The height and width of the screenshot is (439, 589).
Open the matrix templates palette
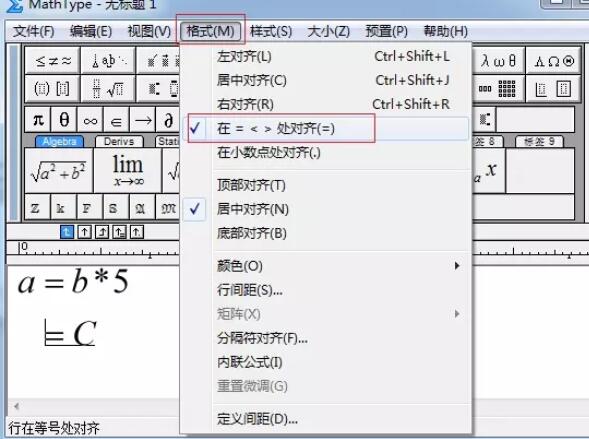tap(498, 89)
